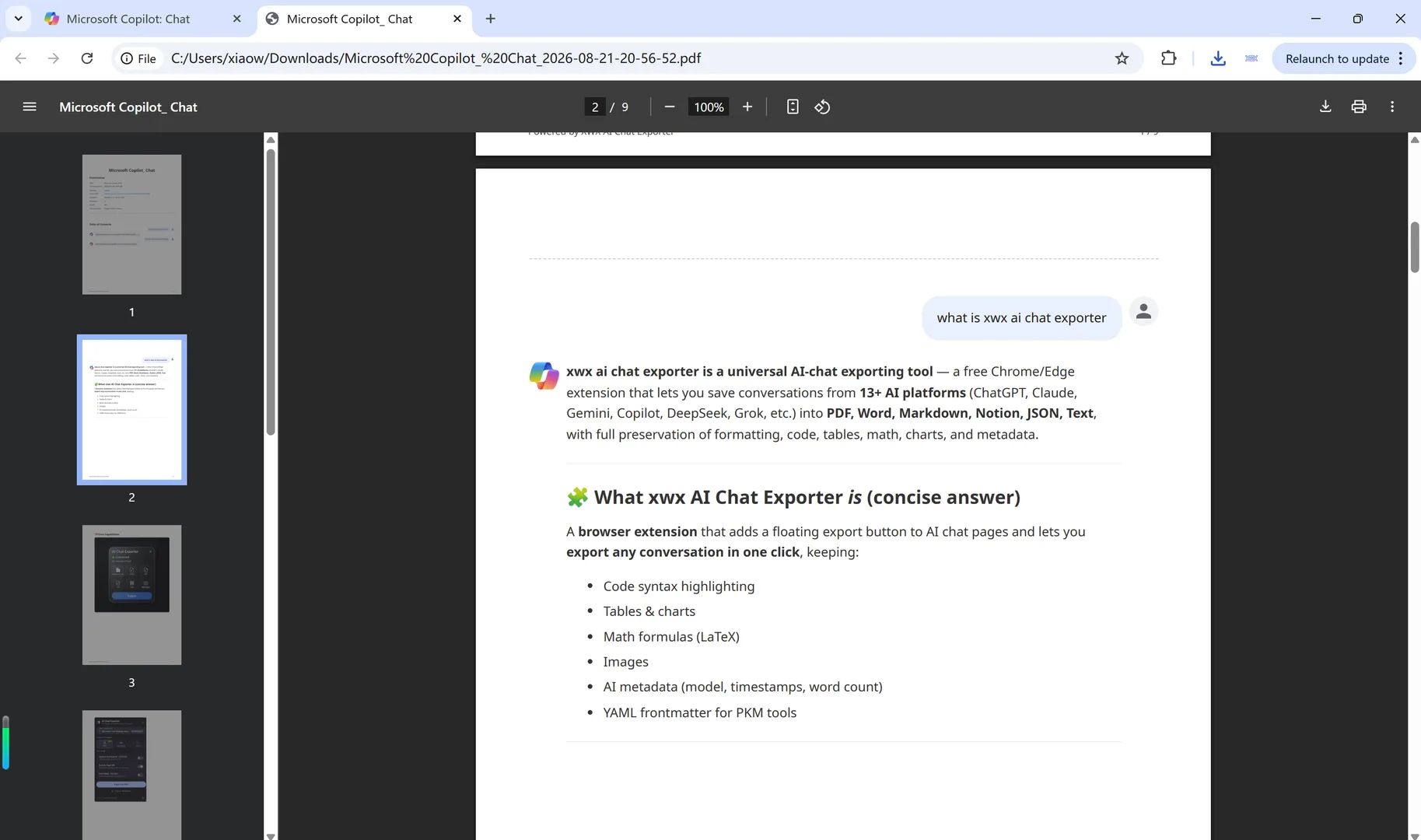Click the 100% zoom level field
The image size is (1421, 840).
click(709, 107)
